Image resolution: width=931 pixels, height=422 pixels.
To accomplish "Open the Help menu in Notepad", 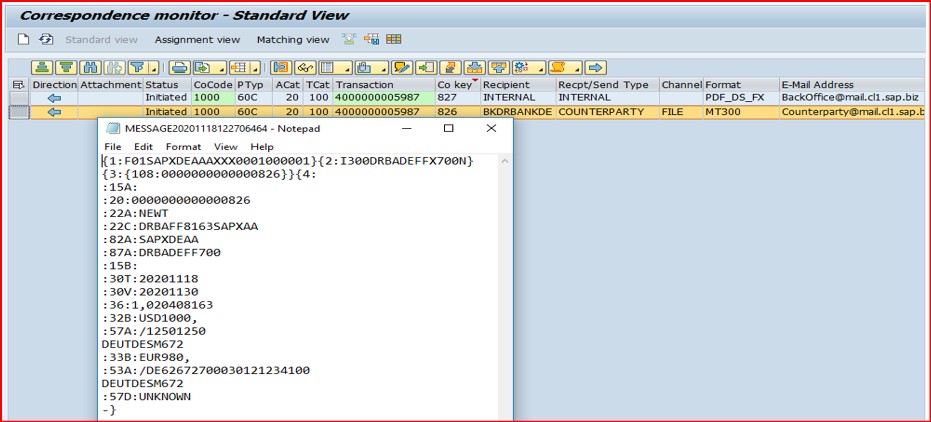I will pyautogui.click(x=262, y=147).
